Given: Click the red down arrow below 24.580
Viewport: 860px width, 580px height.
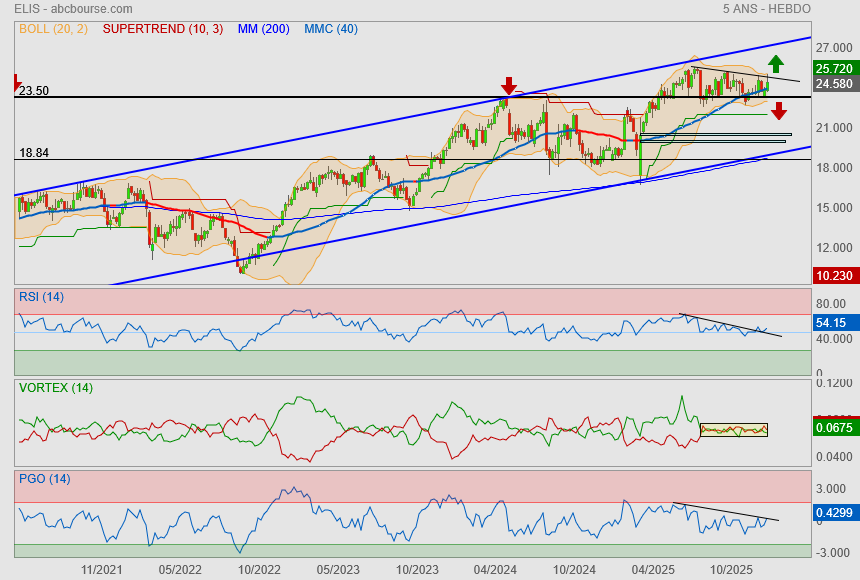Looking at the screenshot, I should [778, 110].
